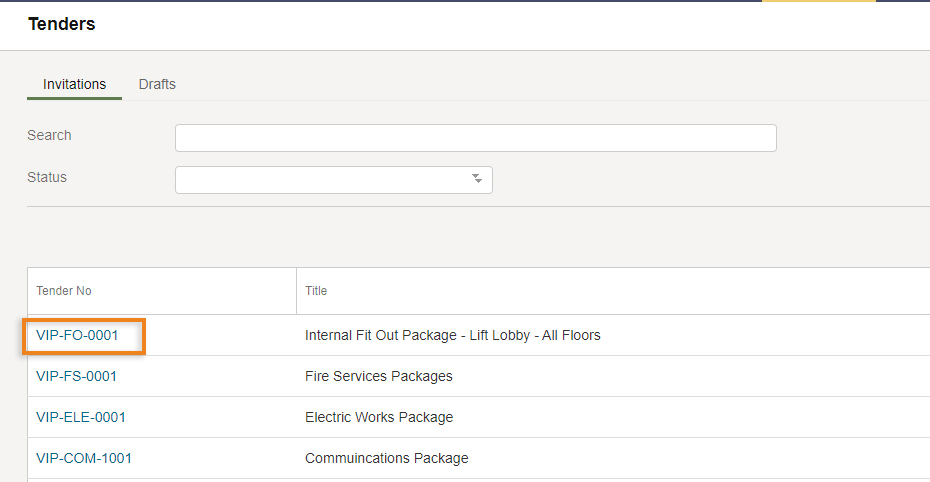Select the Commuincations Package title cell
Screen dimensions: 930x482
point(387,458)
